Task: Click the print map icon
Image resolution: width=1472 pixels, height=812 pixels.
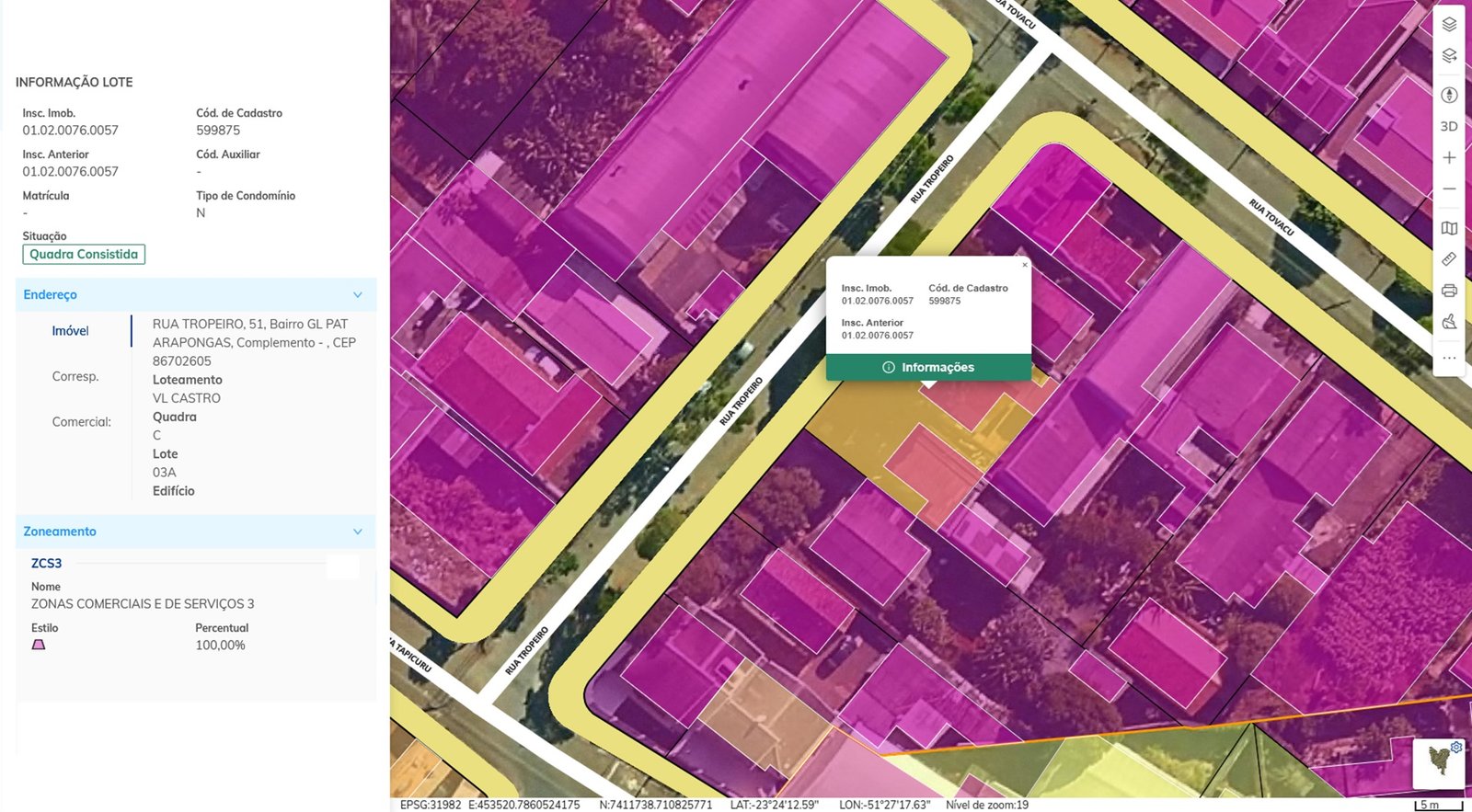Action: 1449,291
